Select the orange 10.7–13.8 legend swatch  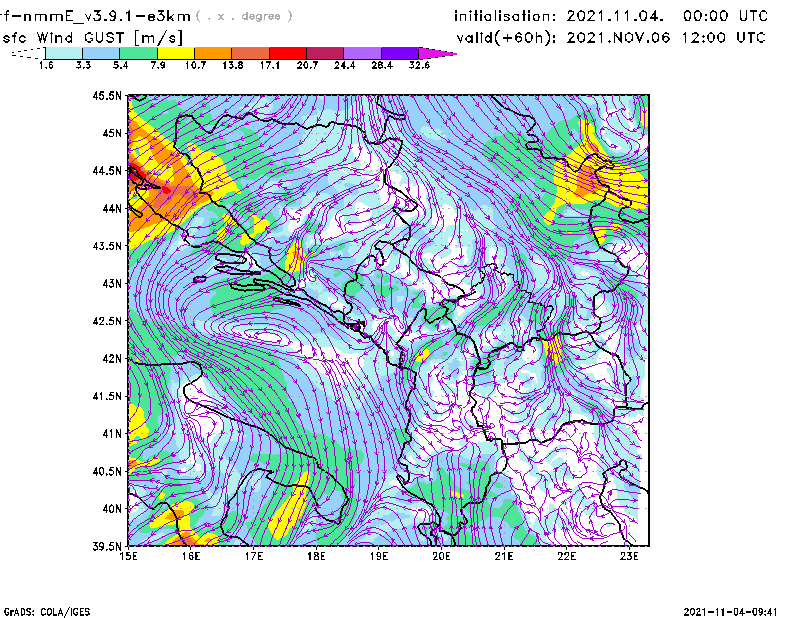click(x=213, y=53)
